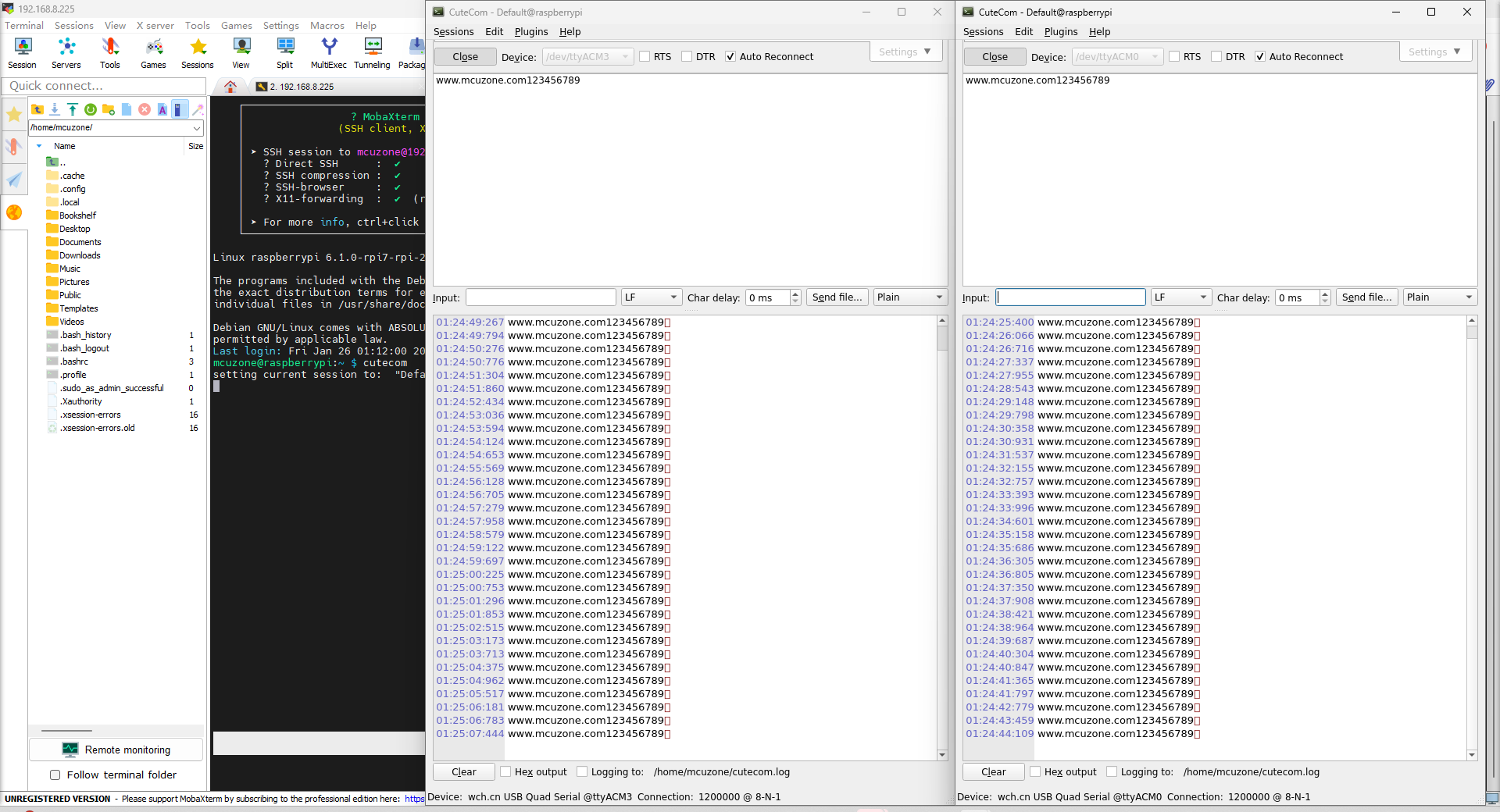Open the Servers tool in MobaXterm
The image size is (1500, 812).
click(66, 53)
